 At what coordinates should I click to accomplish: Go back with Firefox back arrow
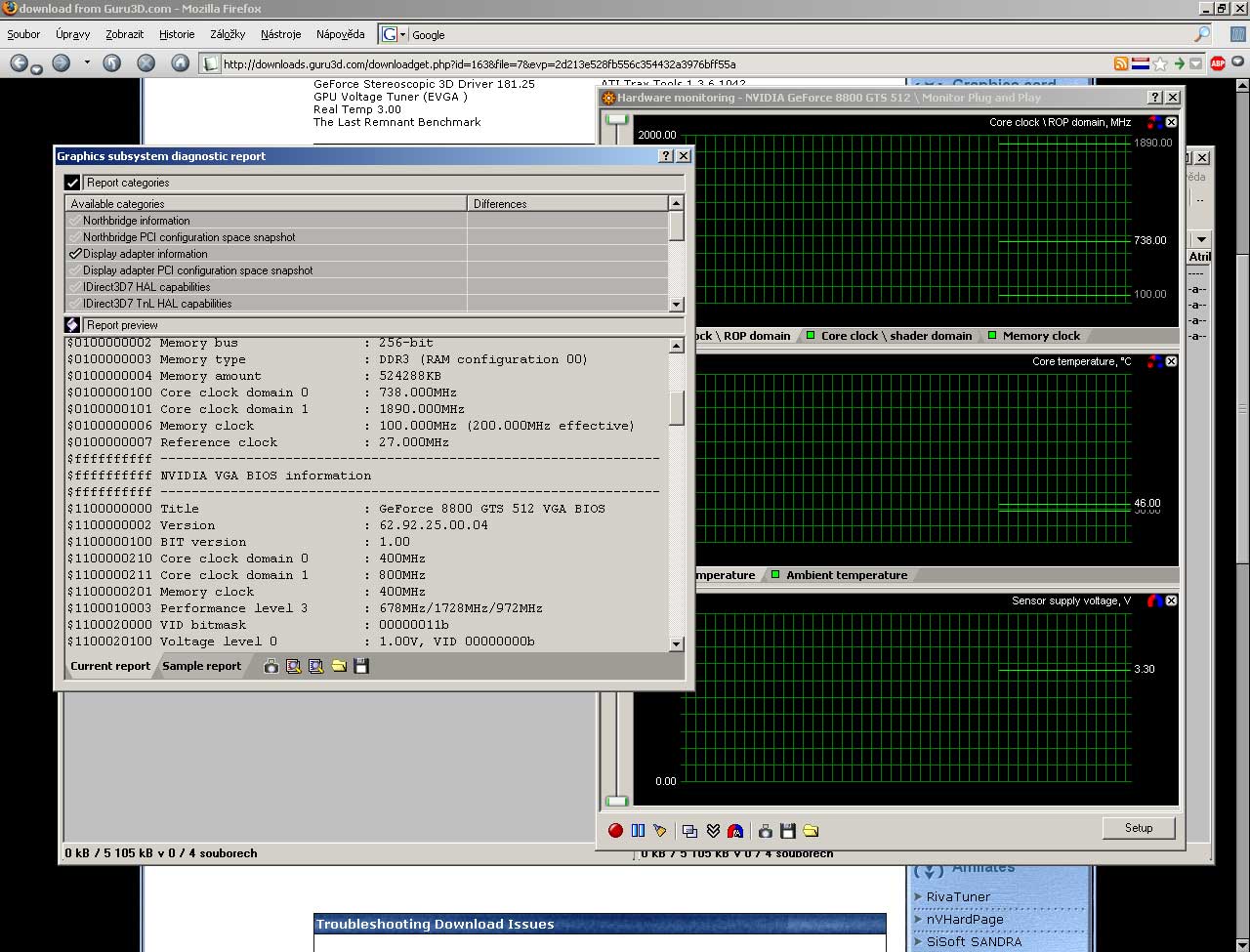20,63
